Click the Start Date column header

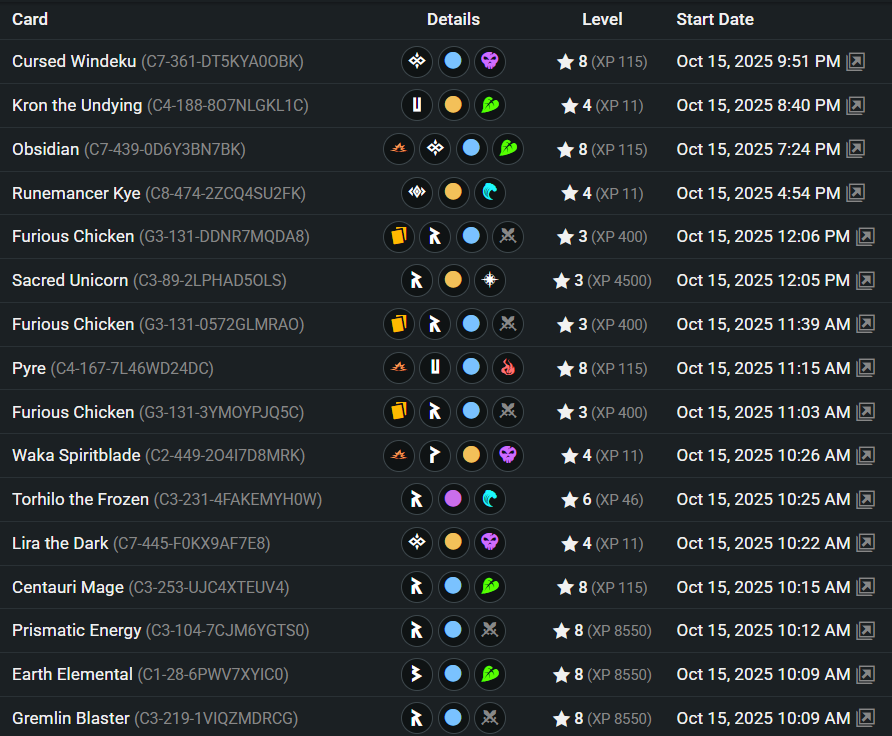pyautogui.click(x=715, y=19)
